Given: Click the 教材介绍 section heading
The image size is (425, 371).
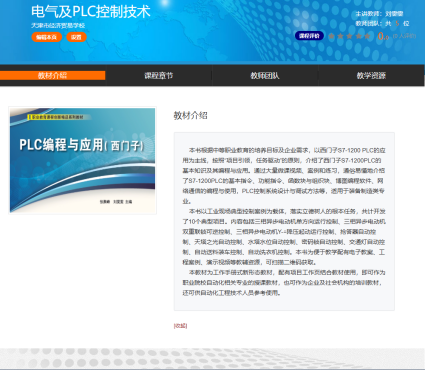Looking at the screenshot, I should (x=190, y=116).
